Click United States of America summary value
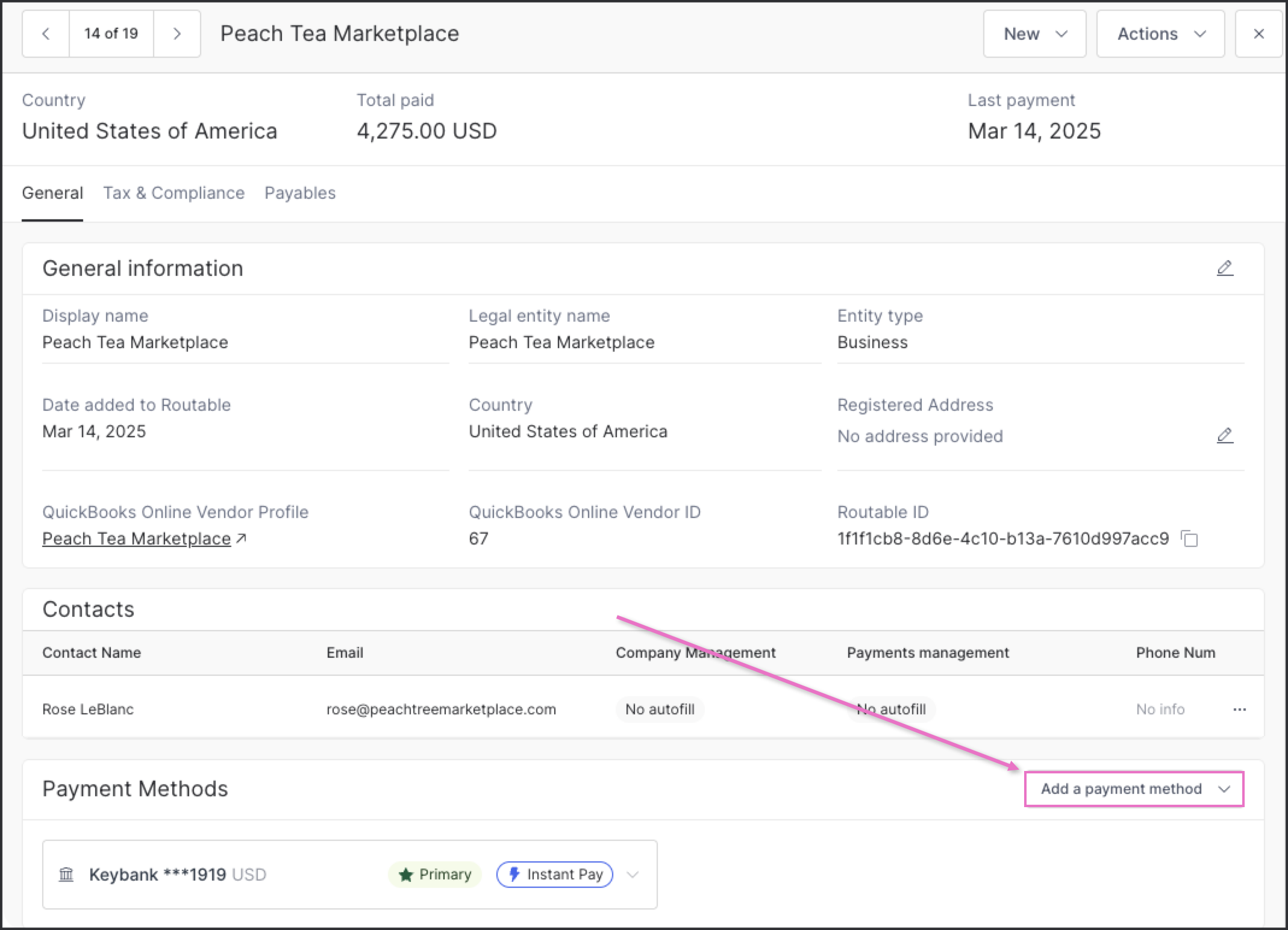 point(149,131)
